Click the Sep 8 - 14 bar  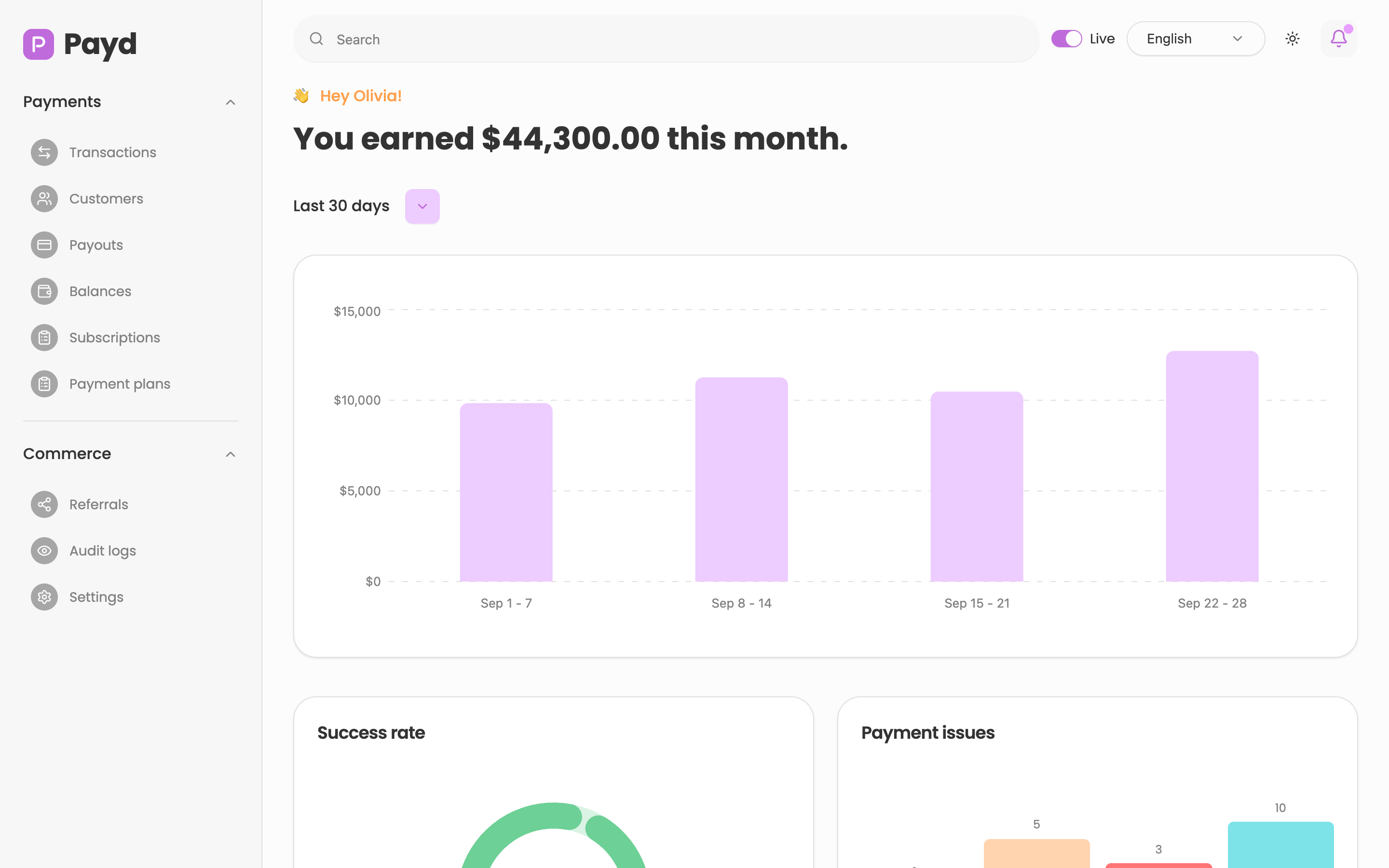(741, 479)
